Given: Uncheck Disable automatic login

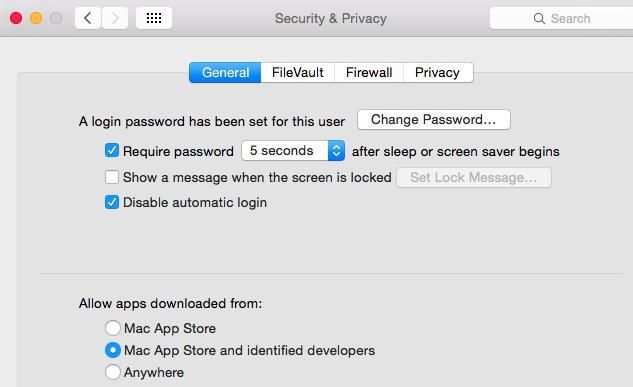Looking at the screenshot, I should (112, 202).
